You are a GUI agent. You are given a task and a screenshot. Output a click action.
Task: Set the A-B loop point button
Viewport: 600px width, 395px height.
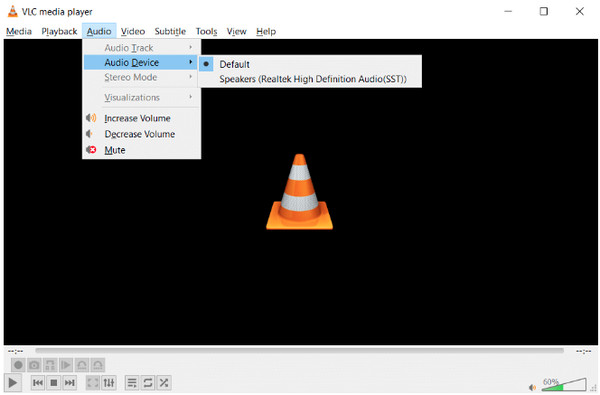point(50,365)
